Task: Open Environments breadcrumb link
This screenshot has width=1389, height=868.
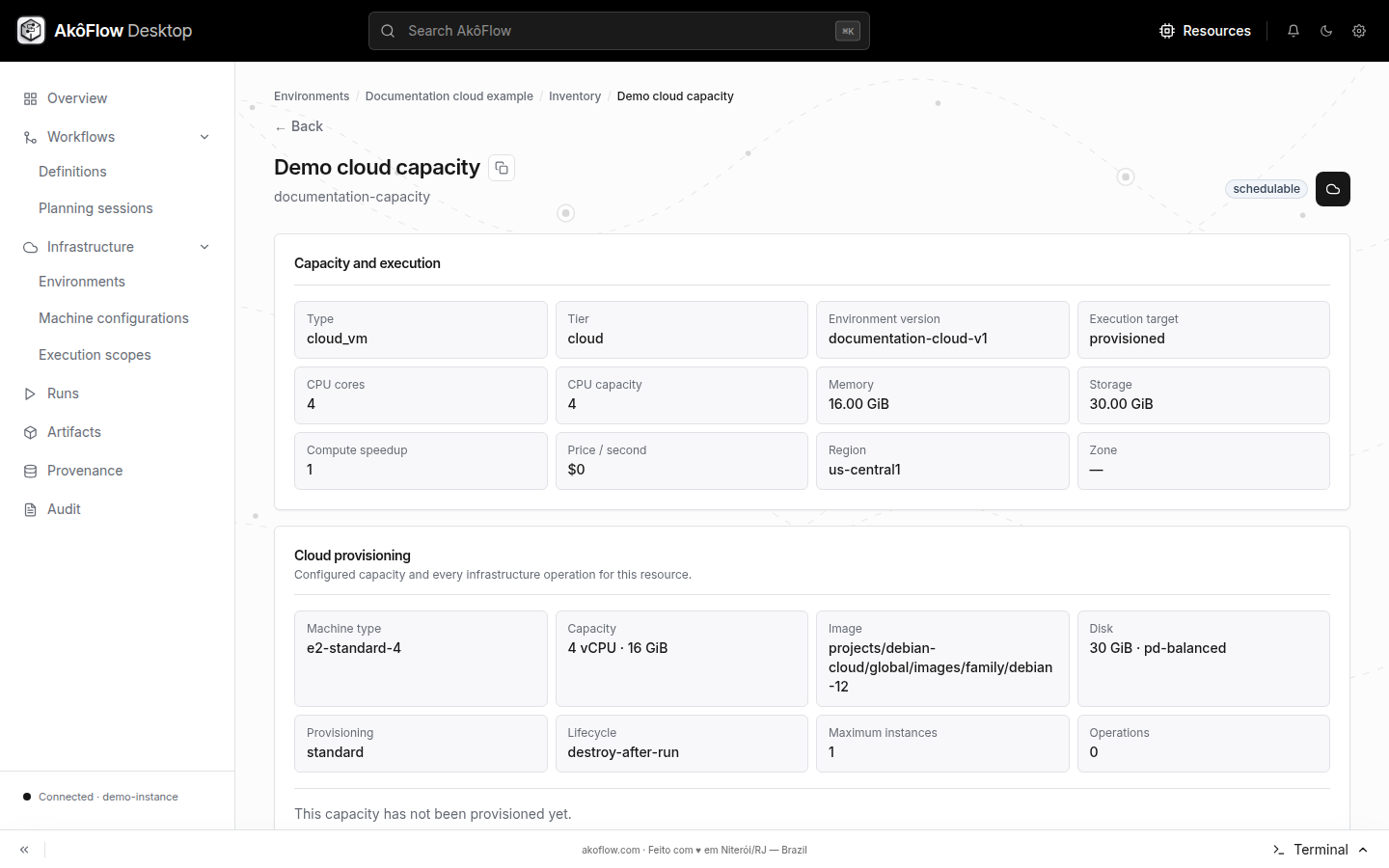Action: pos(312,96)
